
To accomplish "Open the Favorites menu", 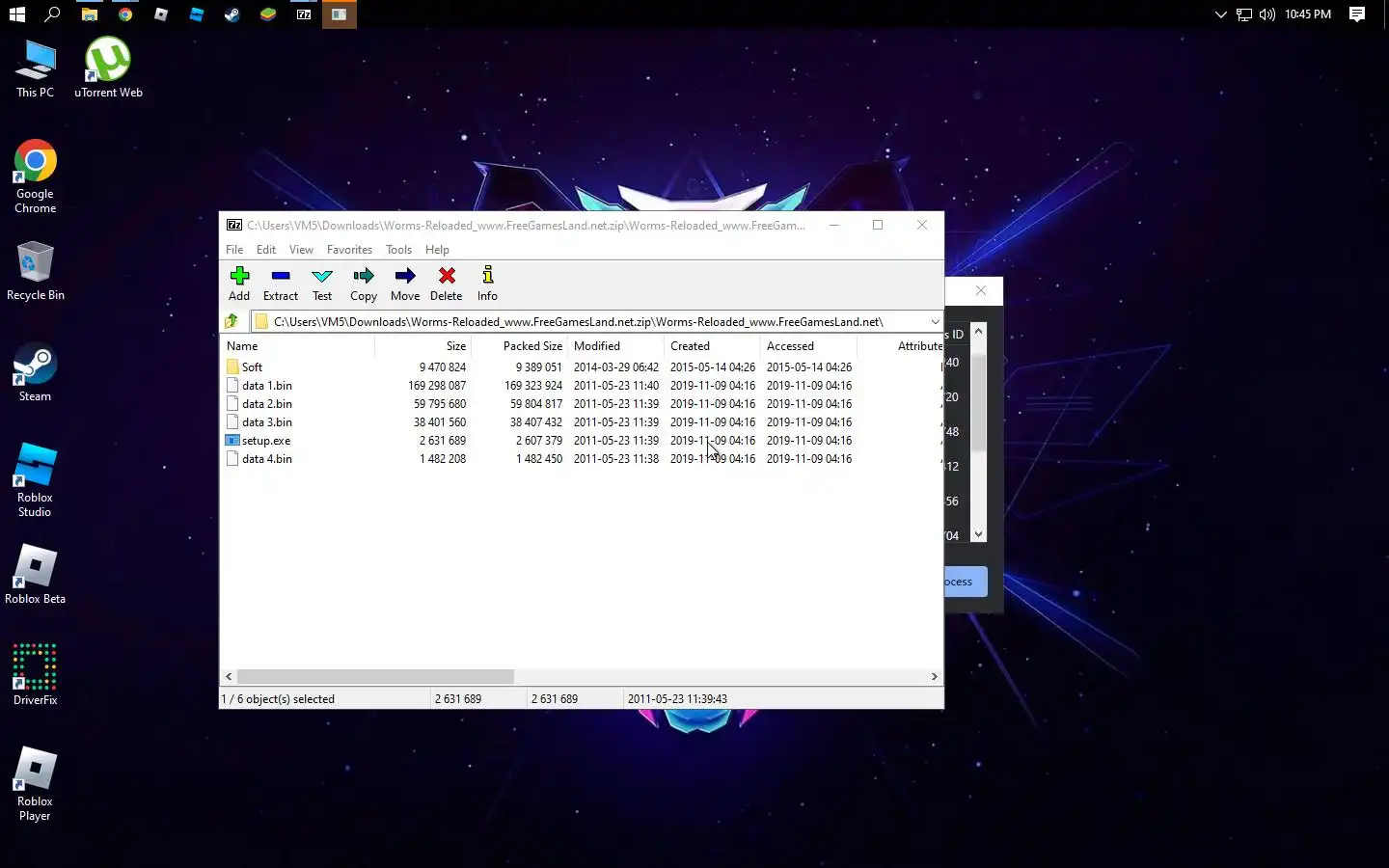I will click(349, 249).
